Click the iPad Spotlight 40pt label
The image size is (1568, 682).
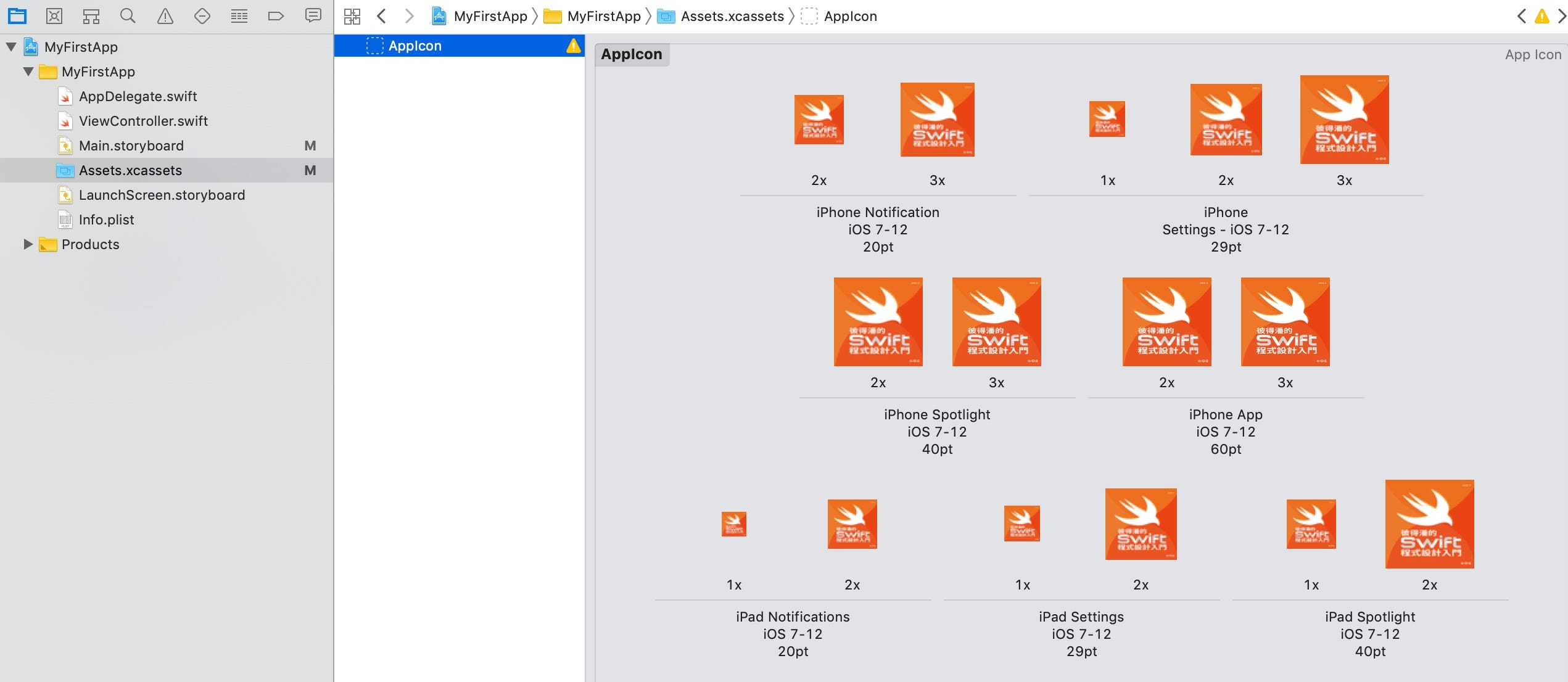(1370, 634)
